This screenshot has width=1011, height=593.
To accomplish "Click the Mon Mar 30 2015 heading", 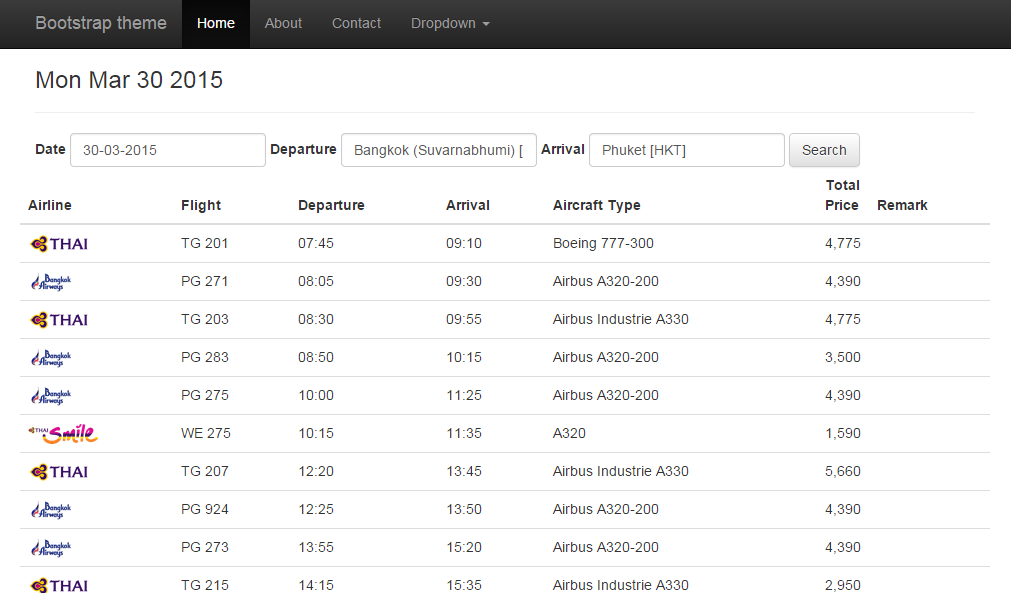I will tap(129, 80).
